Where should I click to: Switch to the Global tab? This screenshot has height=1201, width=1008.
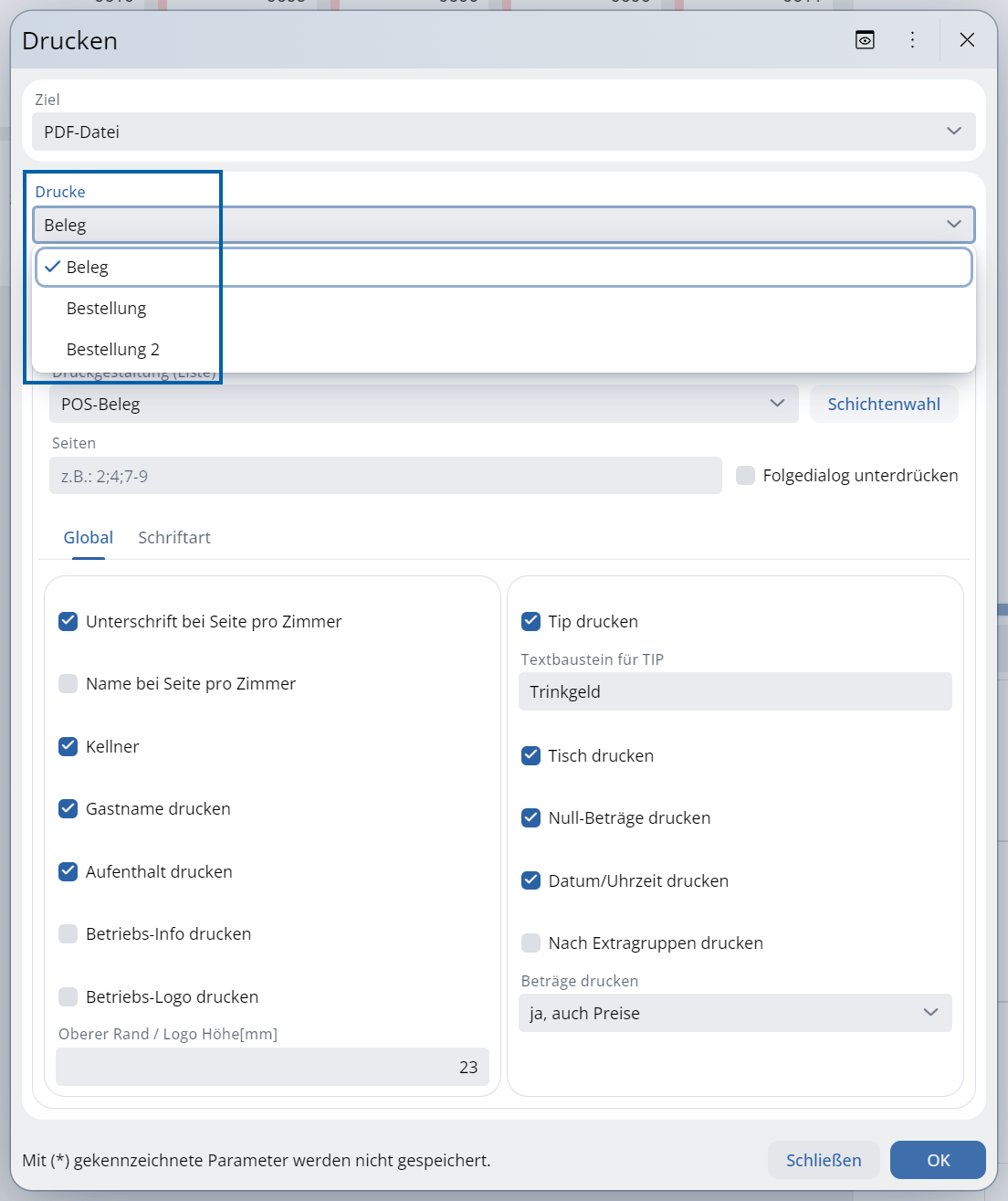[x=89, y=538]
